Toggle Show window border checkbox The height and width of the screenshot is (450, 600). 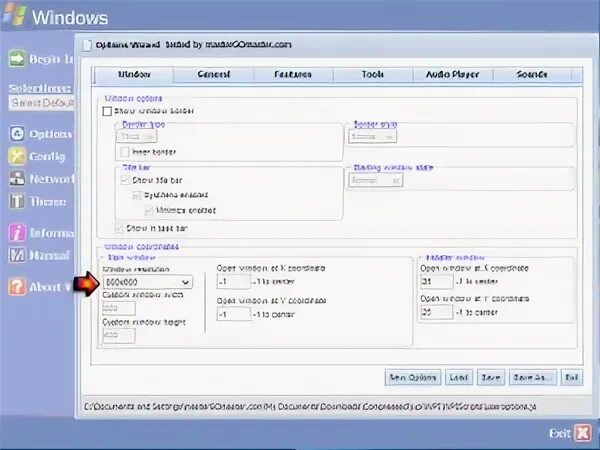click(x=107, y=111)
